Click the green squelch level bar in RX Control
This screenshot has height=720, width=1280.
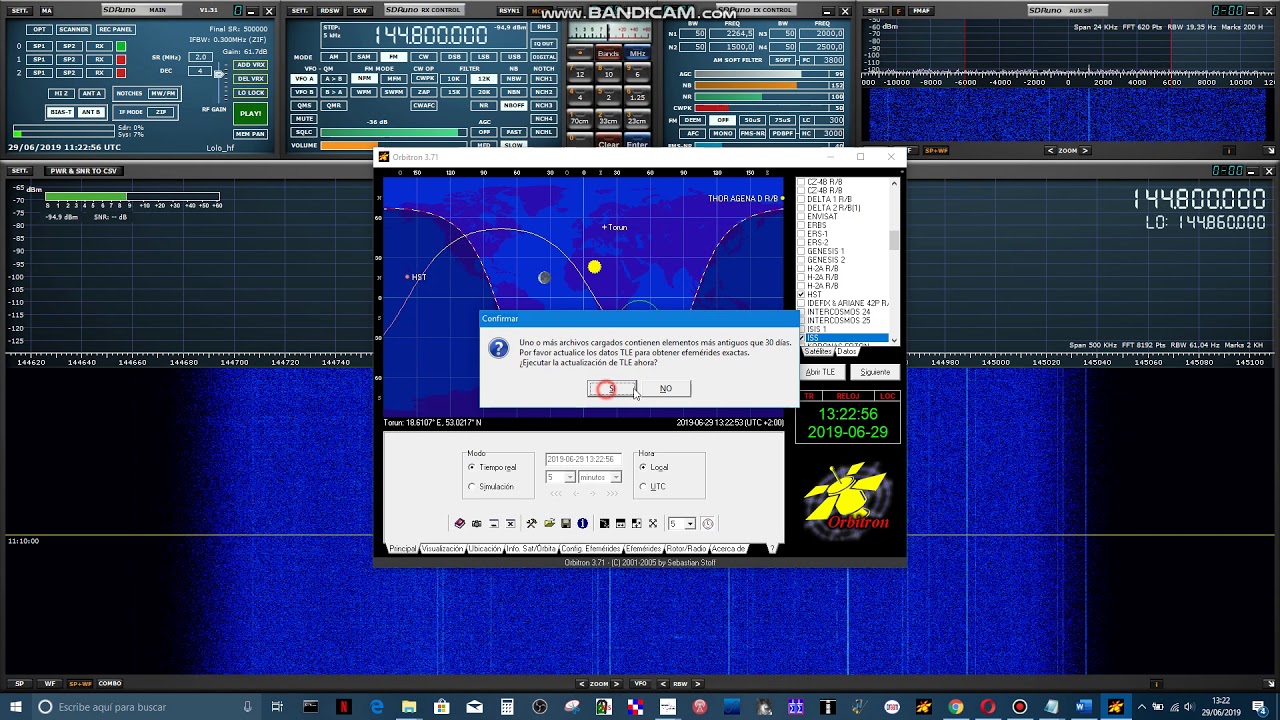click(x=394, y=132)
